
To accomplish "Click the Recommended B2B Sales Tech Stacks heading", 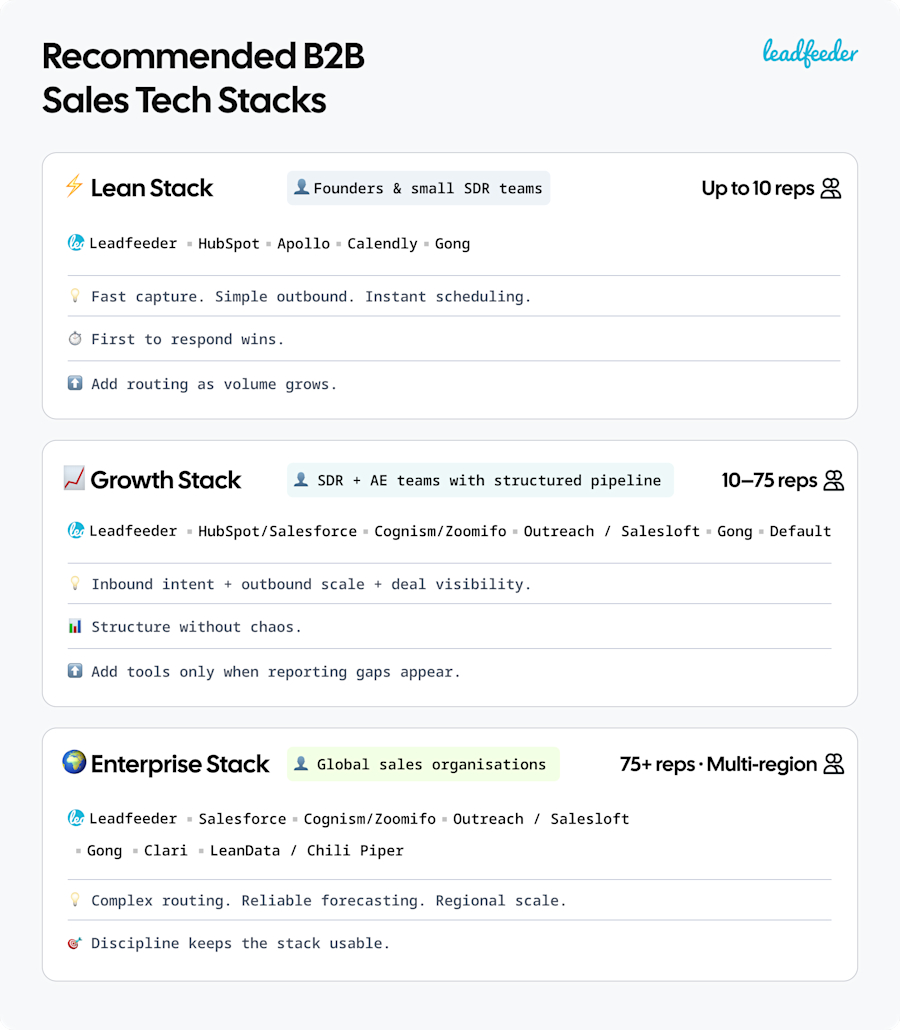I will point(203,78).
